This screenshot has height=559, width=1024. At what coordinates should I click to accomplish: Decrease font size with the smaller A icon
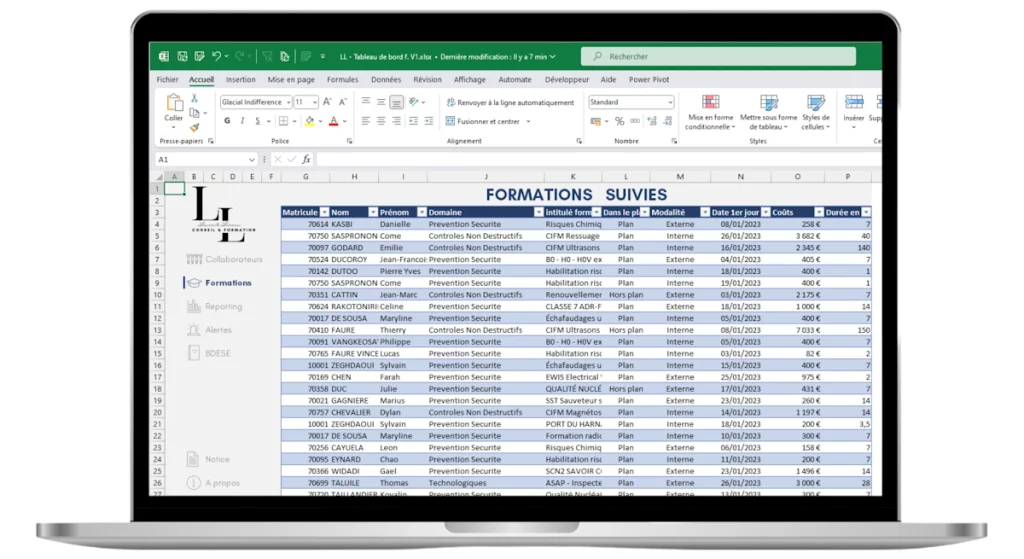(342, 102)
